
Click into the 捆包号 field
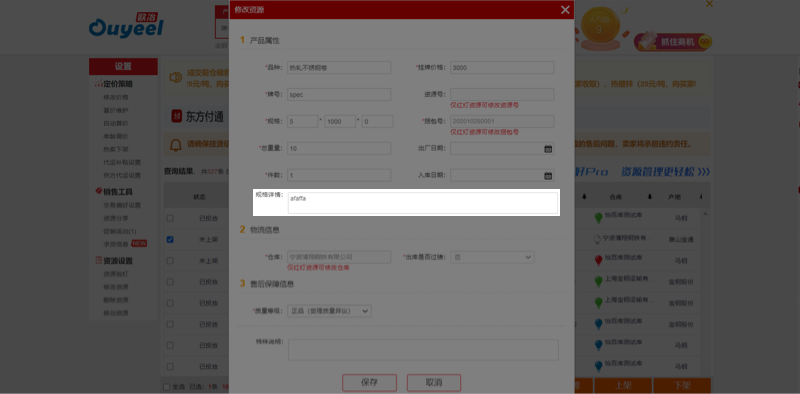(x=502, y=121)
